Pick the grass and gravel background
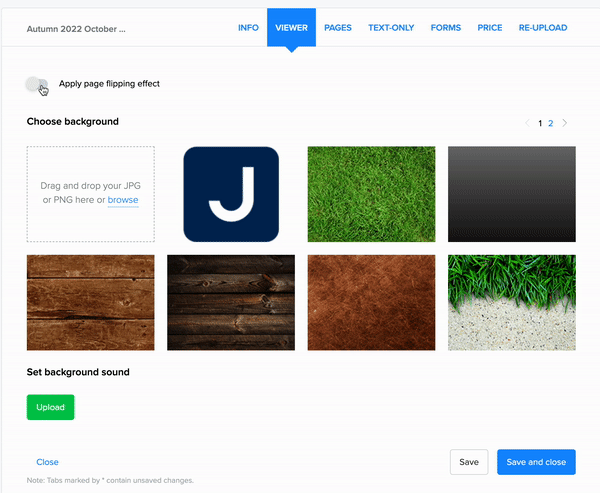 pos(511,302)
